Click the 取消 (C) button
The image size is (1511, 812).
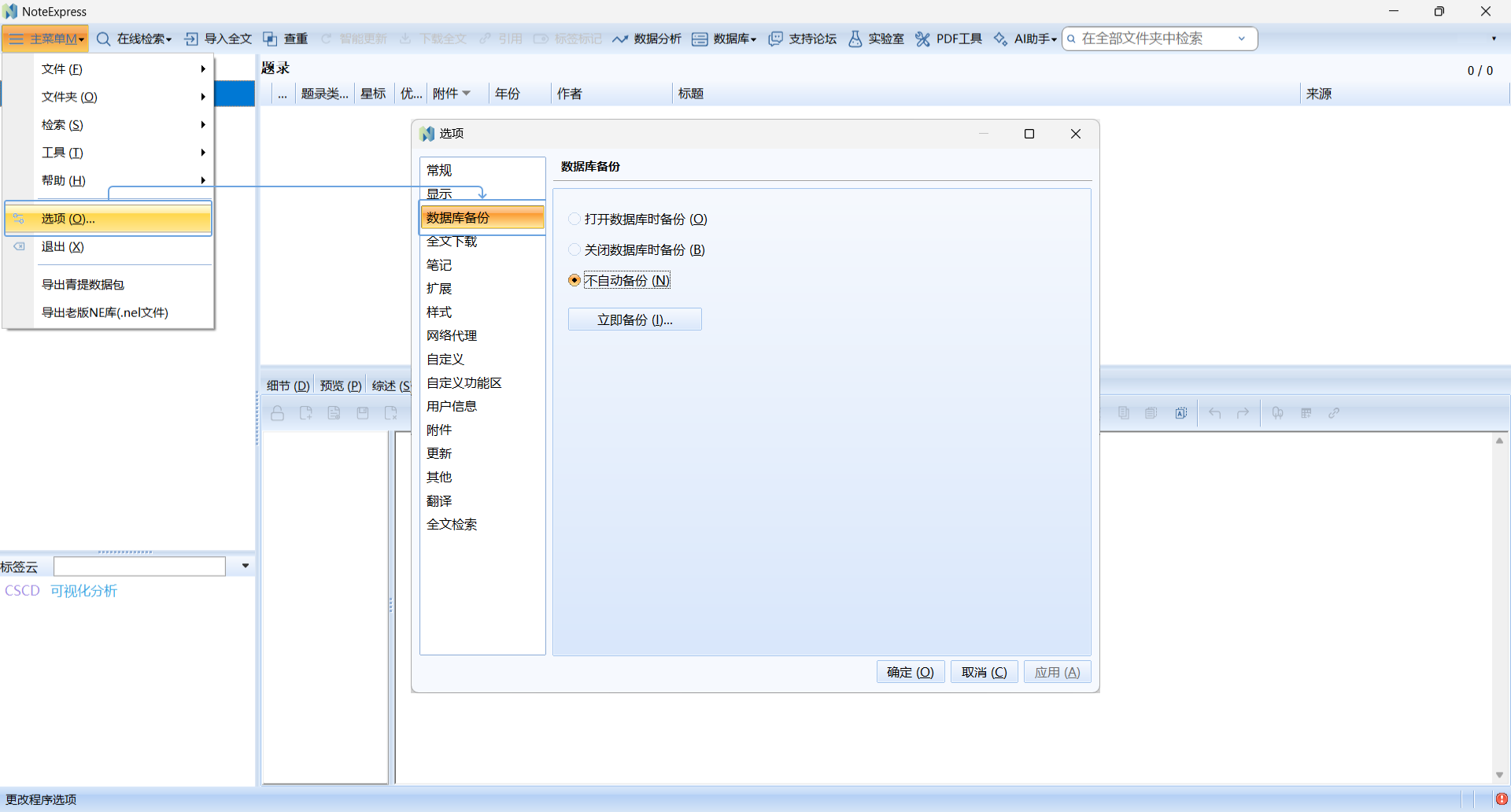[x=985, y=672]
